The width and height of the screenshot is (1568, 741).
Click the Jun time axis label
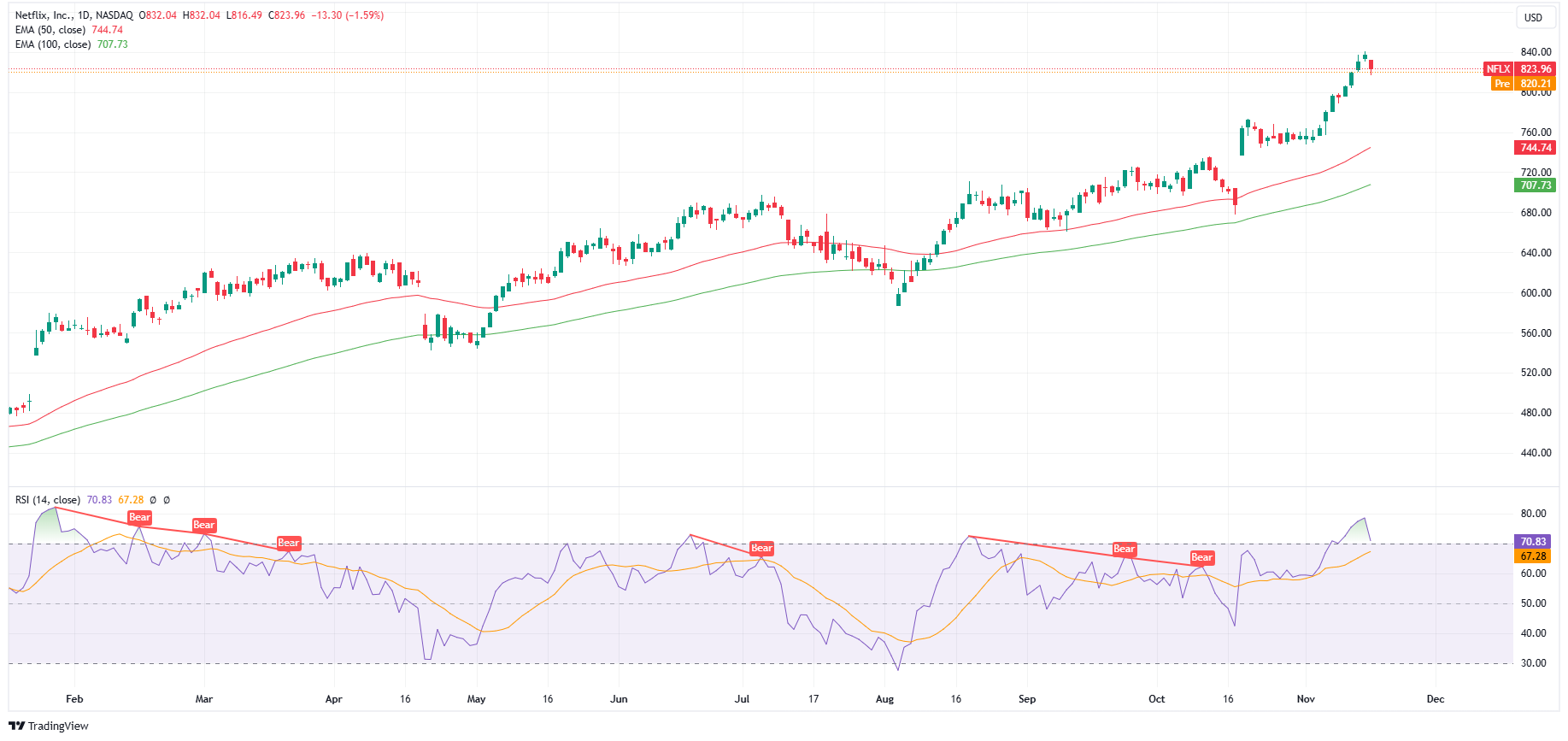tap(619, 699)
